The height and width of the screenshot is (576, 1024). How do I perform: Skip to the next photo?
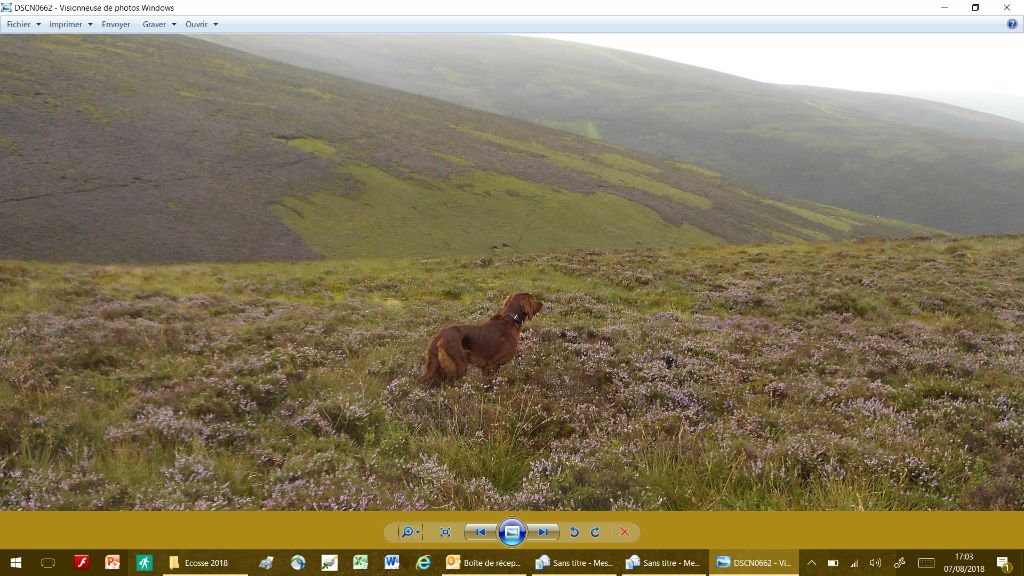tap(543, 532)
